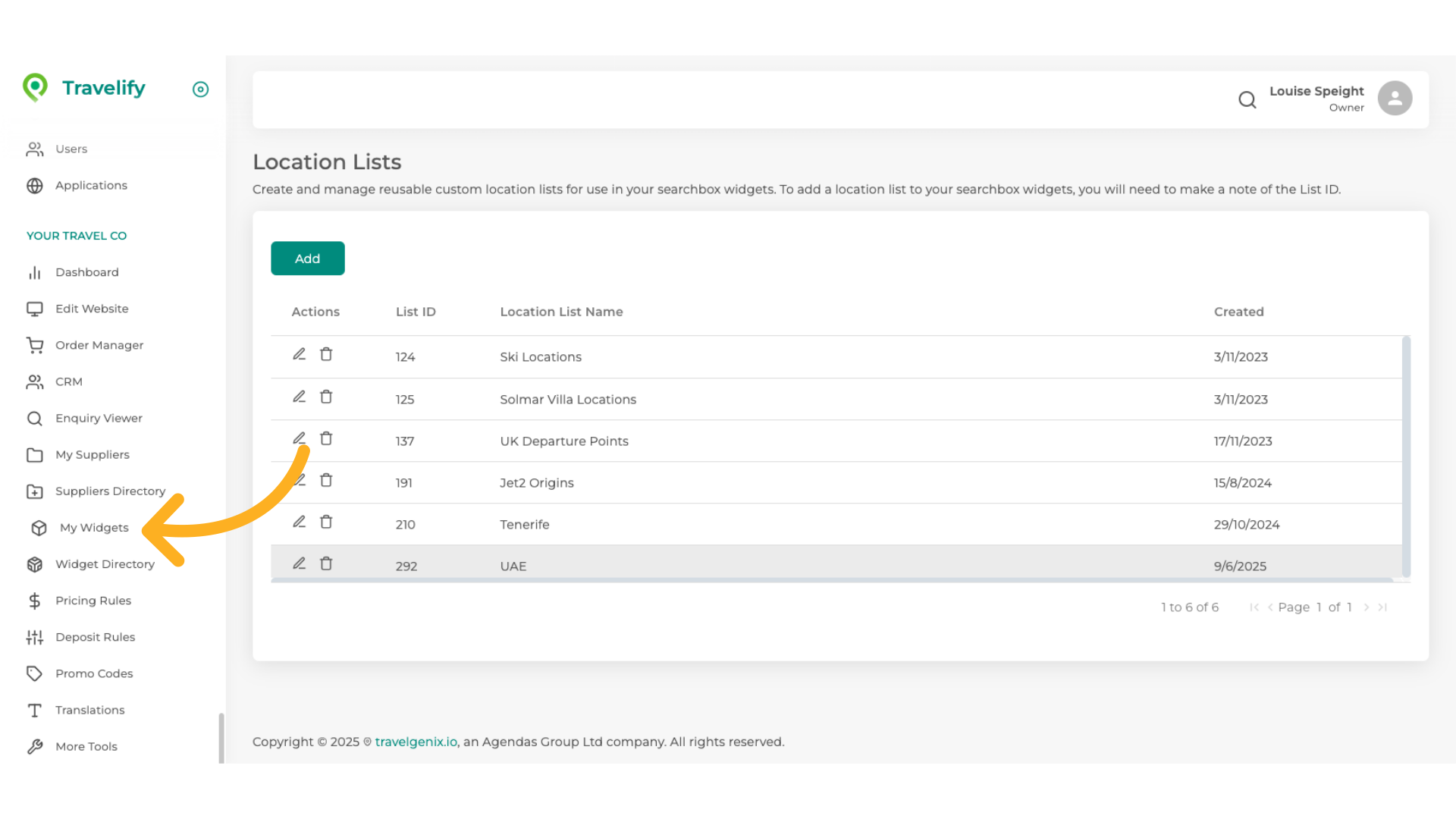Delete the Jet2 Origins list
Screen dimensions: 1456x819
pos(326,480)
